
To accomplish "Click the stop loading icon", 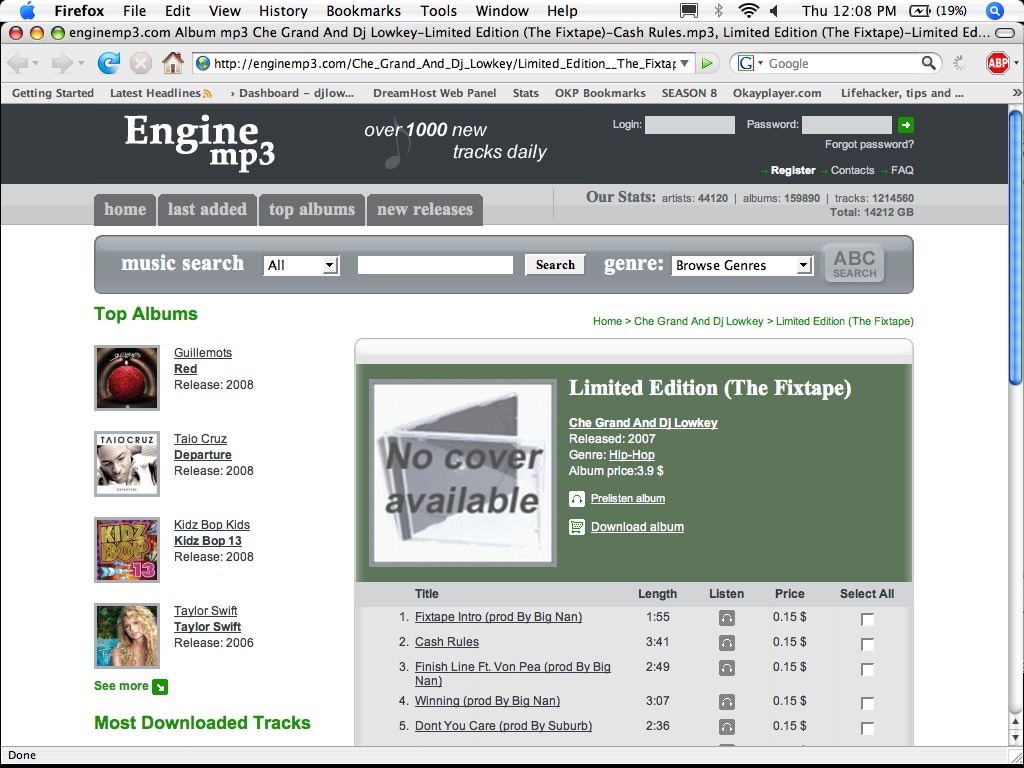I will (140, 63).
